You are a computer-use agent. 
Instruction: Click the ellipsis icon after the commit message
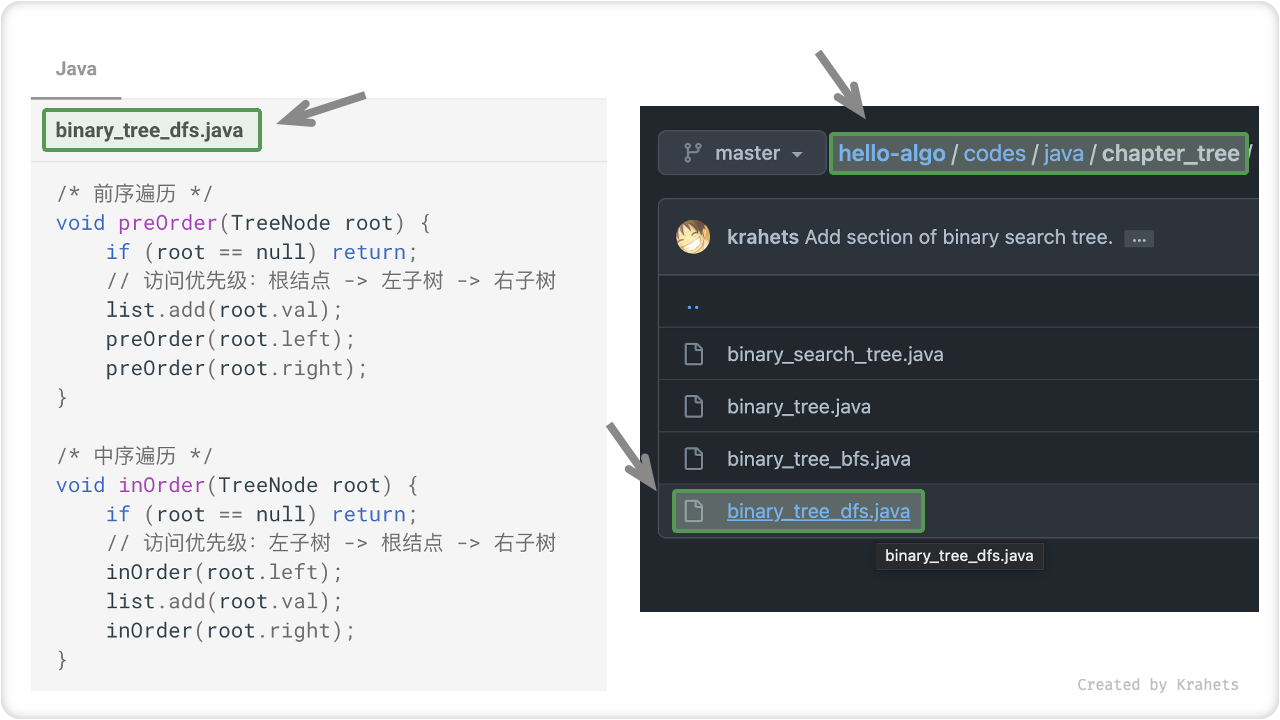click(x=1138, y=238)
